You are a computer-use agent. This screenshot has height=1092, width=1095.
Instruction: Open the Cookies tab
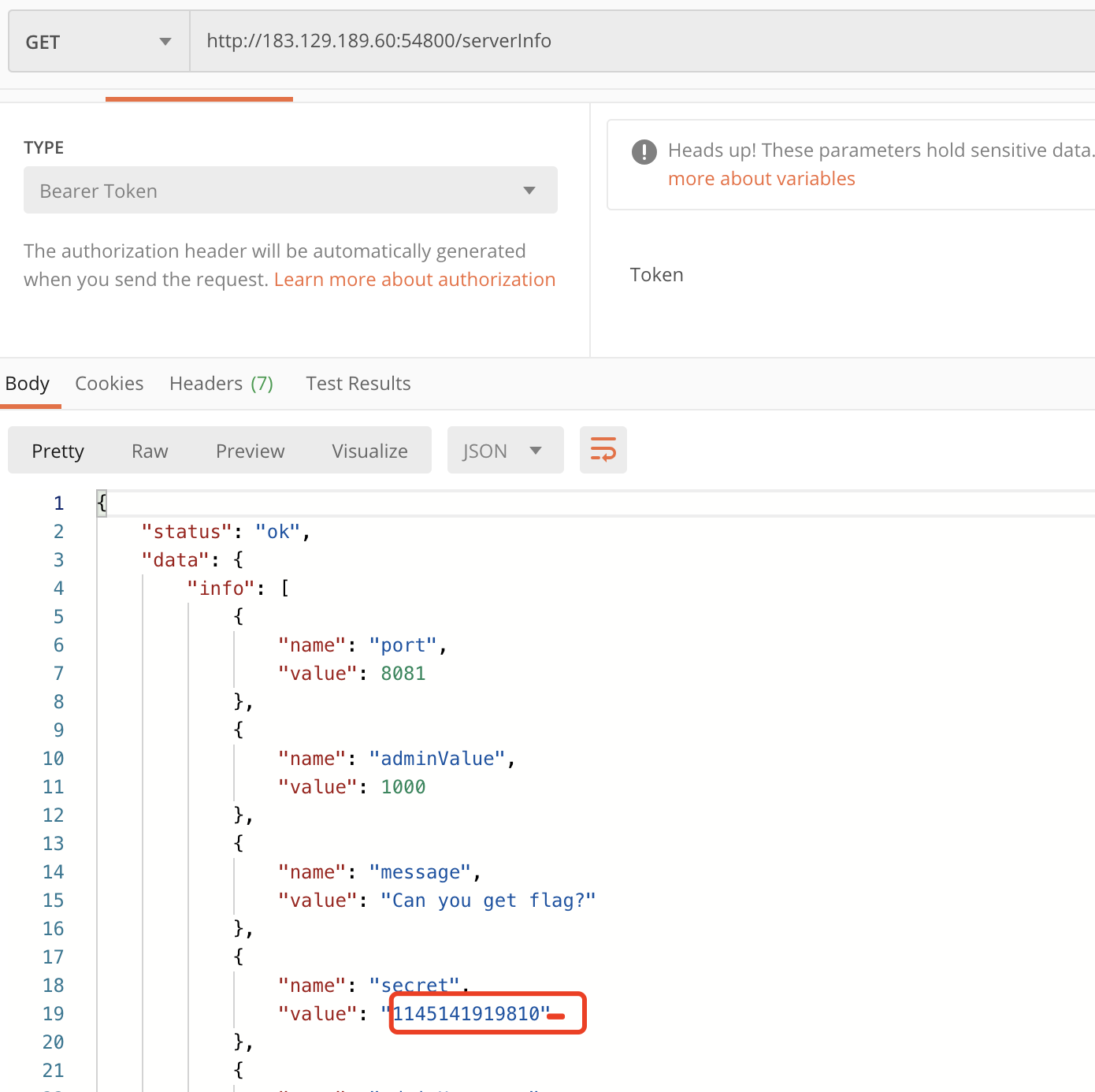coord(109,384)
